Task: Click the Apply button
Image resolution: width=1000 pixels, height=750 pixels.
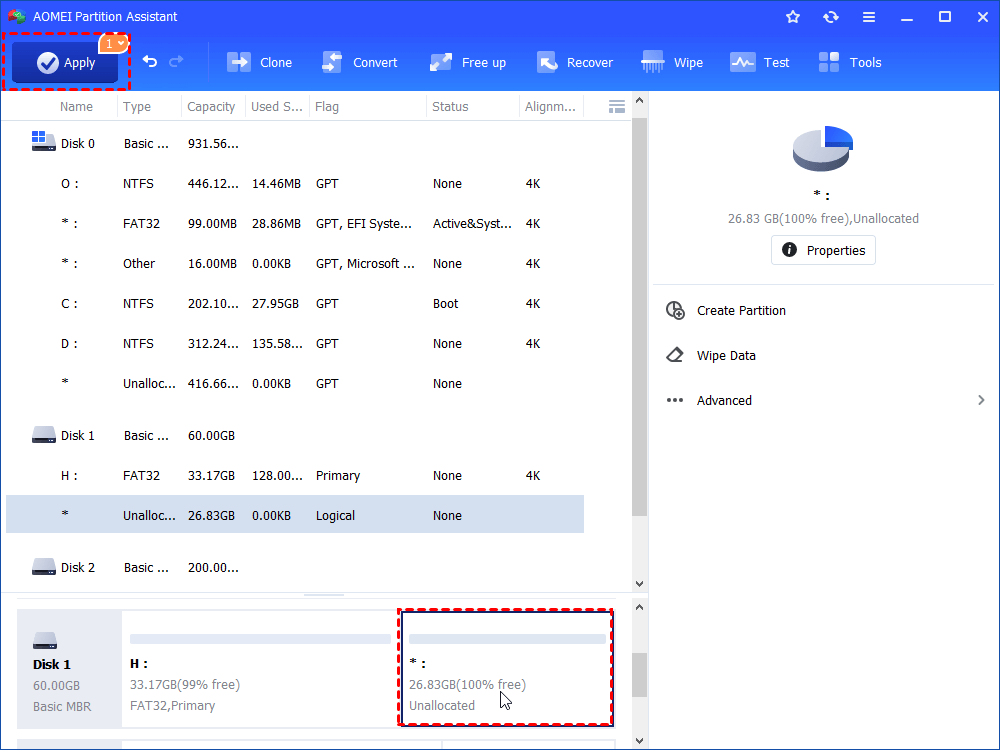Action: [65, 62]
